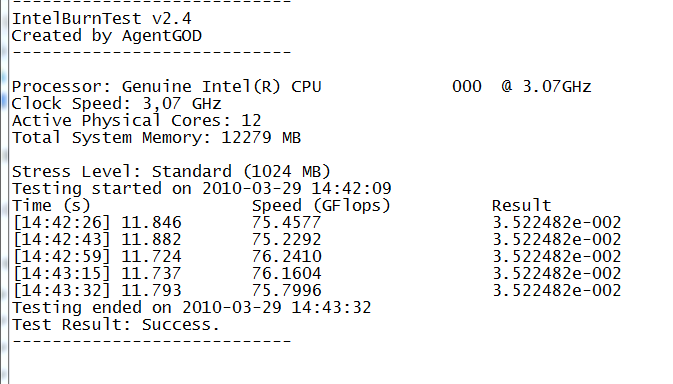Click the Speed (GFlops) column header
This screenshot has height=384, width=673.
[x=321, y=206]
